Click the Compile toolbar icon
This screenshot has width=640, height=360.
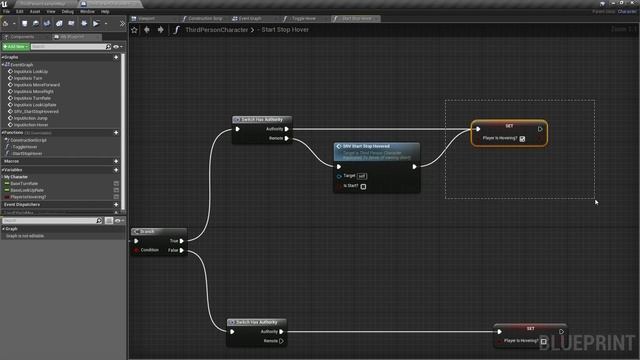coord(6,24)
